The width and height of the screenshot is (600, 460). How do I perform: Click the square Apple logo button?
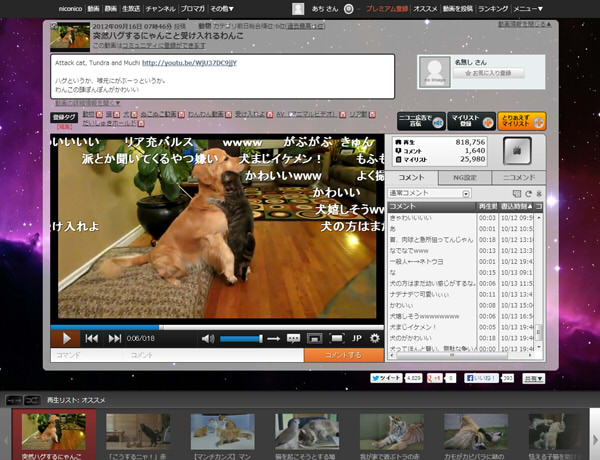point(517,151)
